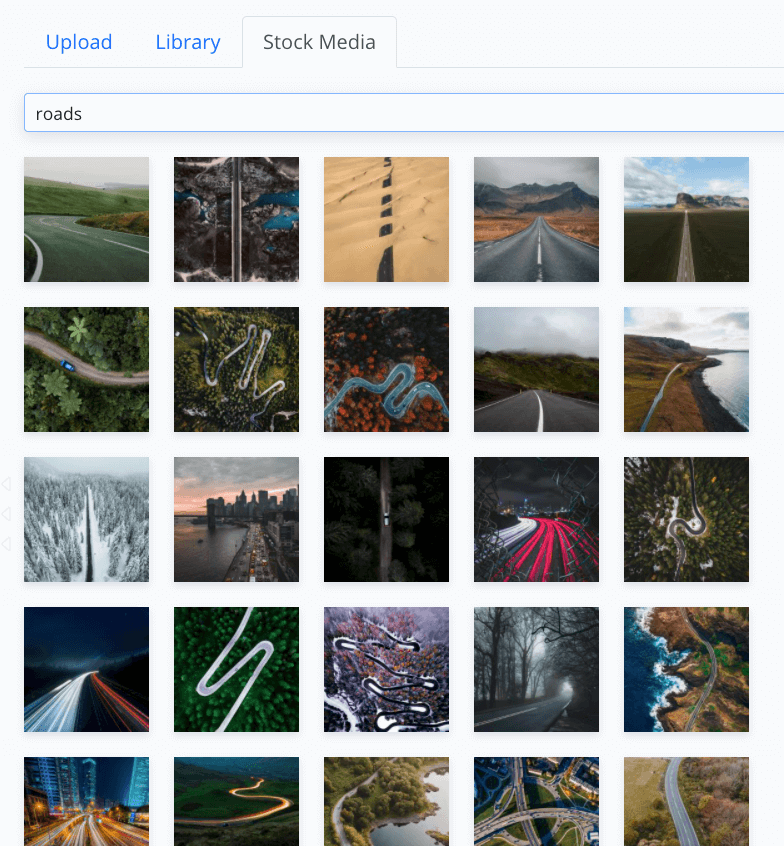Select the straight road toward brown mountains
784x846 pixels.
(536, 220)
